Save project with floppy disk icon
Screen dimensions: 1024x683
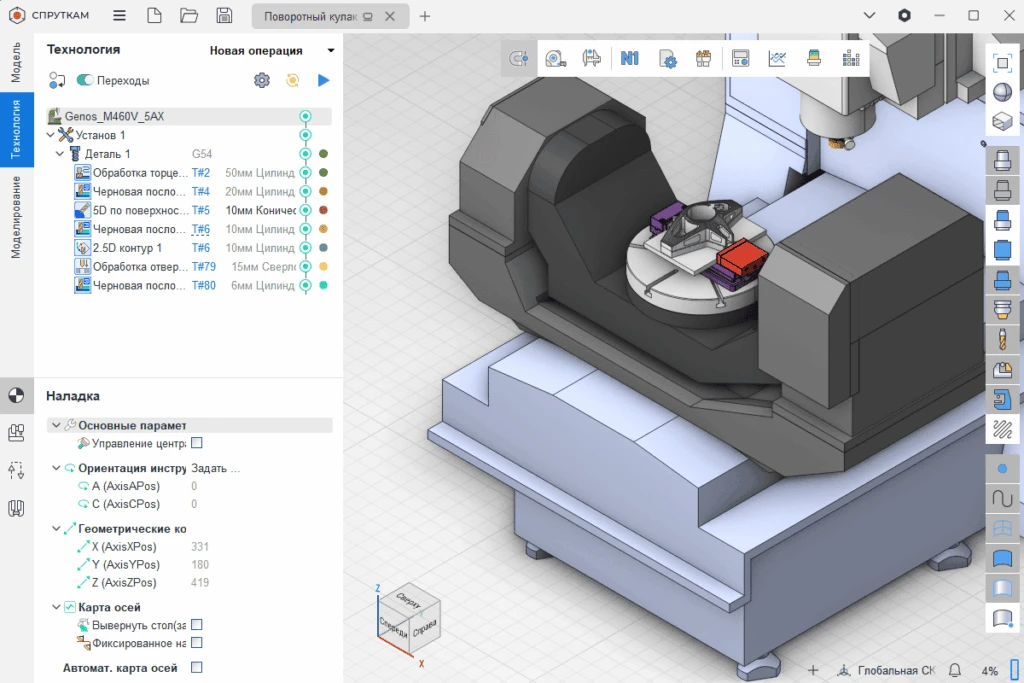224,16
